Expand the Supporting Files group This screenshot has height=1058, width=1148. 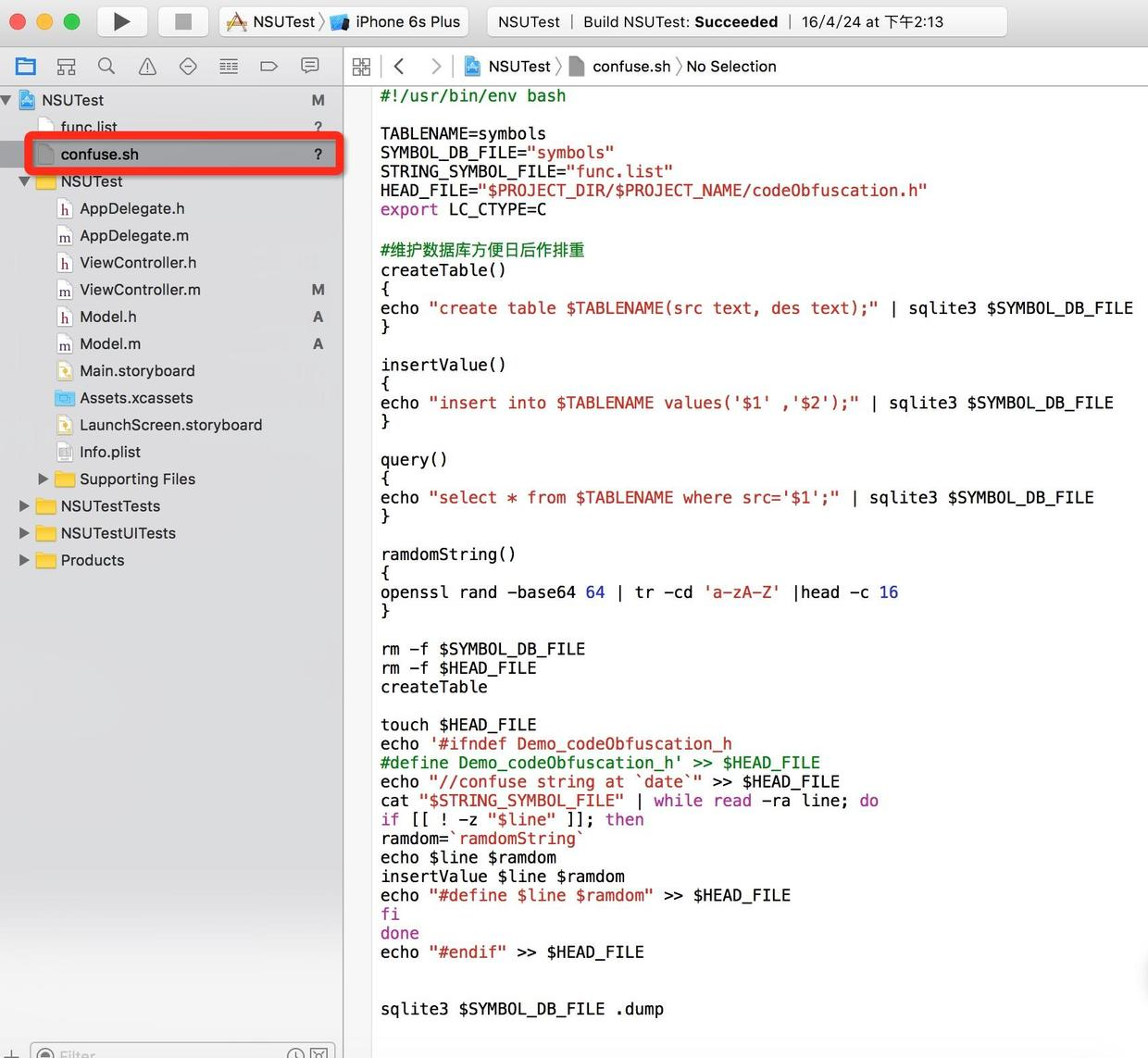point(43,479)
